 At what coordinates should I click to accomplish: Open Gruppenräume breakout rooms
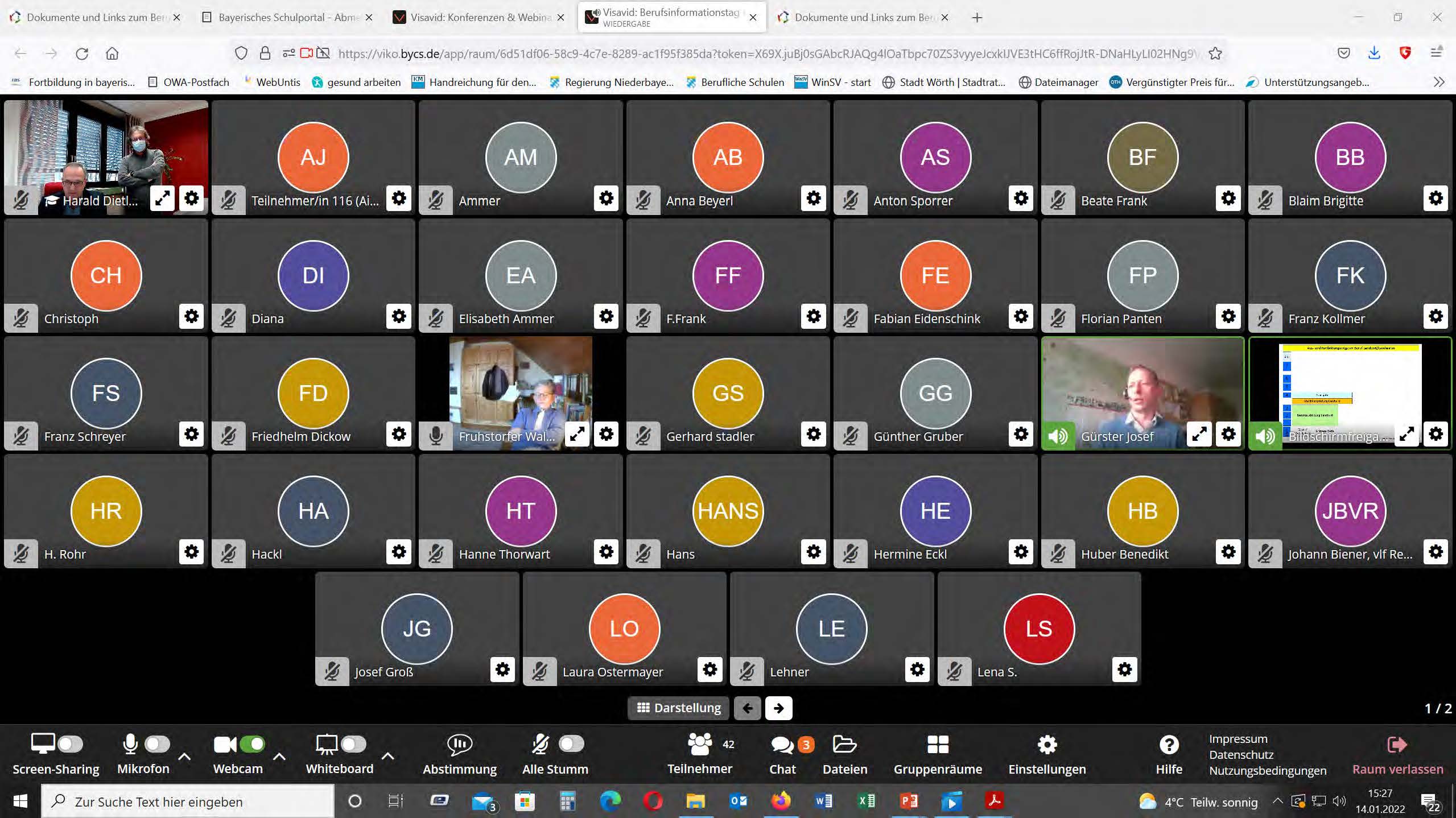pos(938,755)
